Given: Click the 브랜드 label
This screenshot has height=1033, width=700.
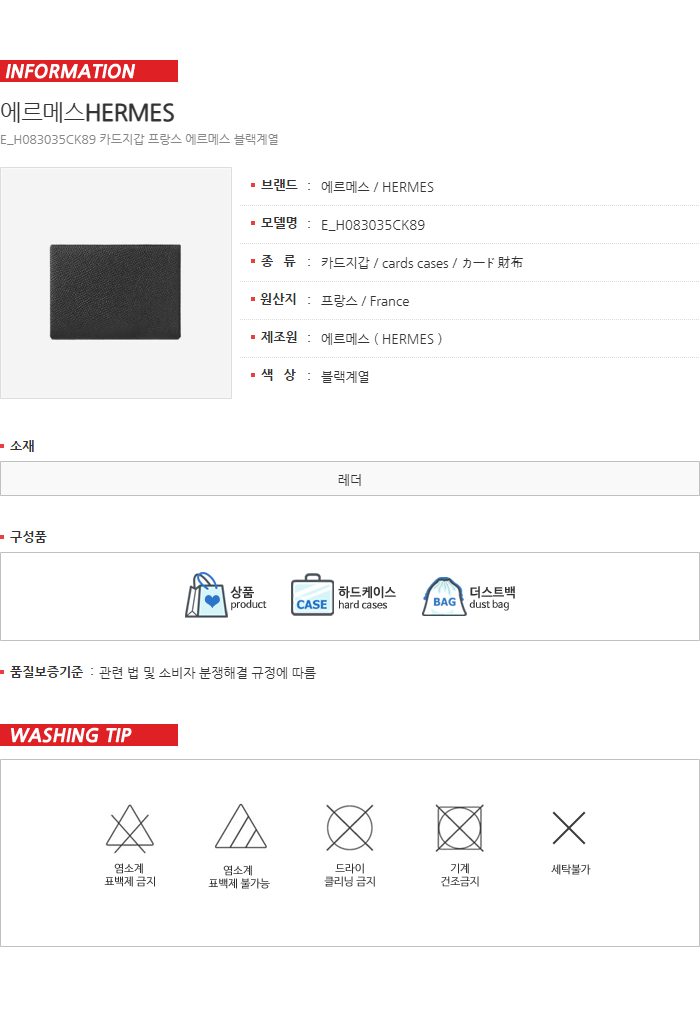Looking at the screenshot, I should (279, 186).
